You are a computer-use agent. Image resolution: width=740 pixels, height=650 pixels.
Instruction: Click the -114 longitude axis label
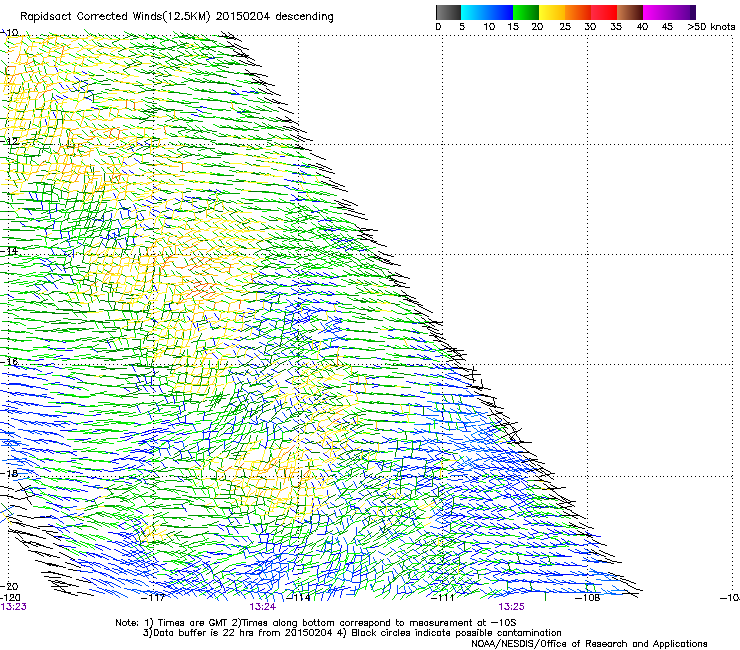(x=298, y=598)
